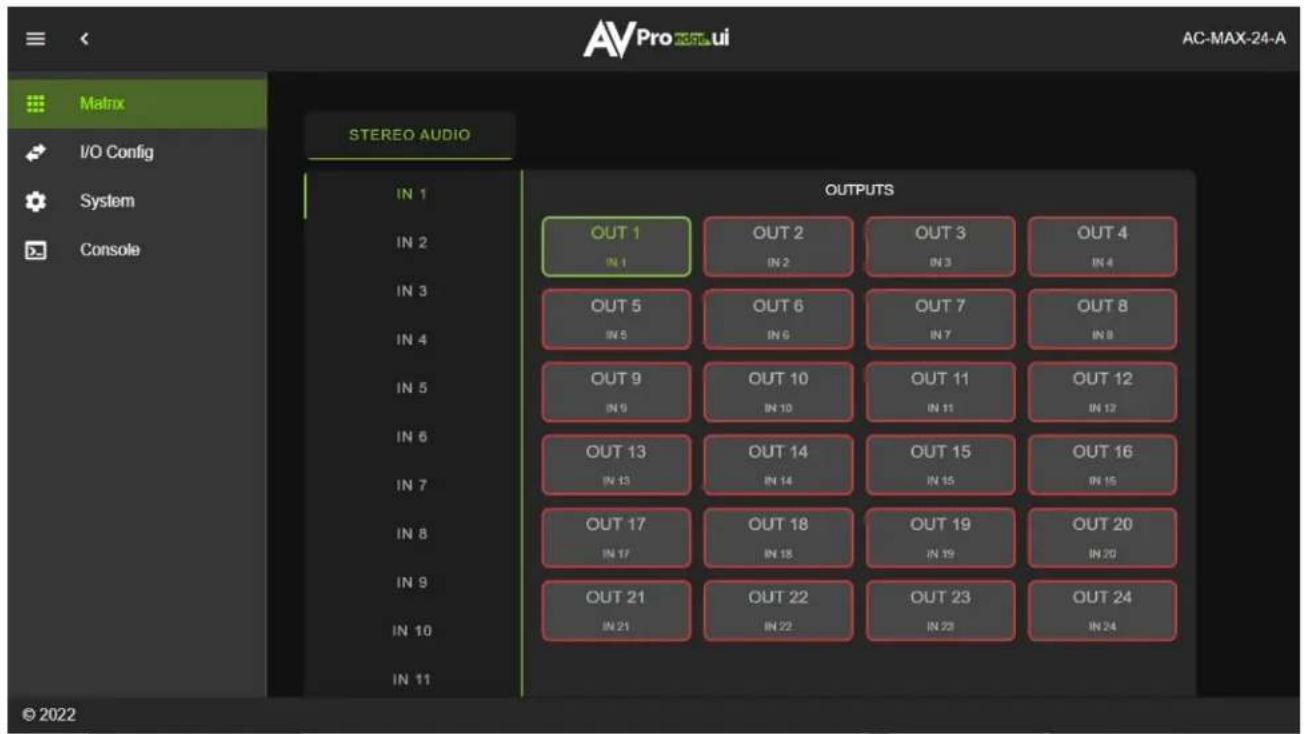Viewport: 1304px width, 734px height.
Task: Route to OUT 14 tile
Action: coord(778,465)
